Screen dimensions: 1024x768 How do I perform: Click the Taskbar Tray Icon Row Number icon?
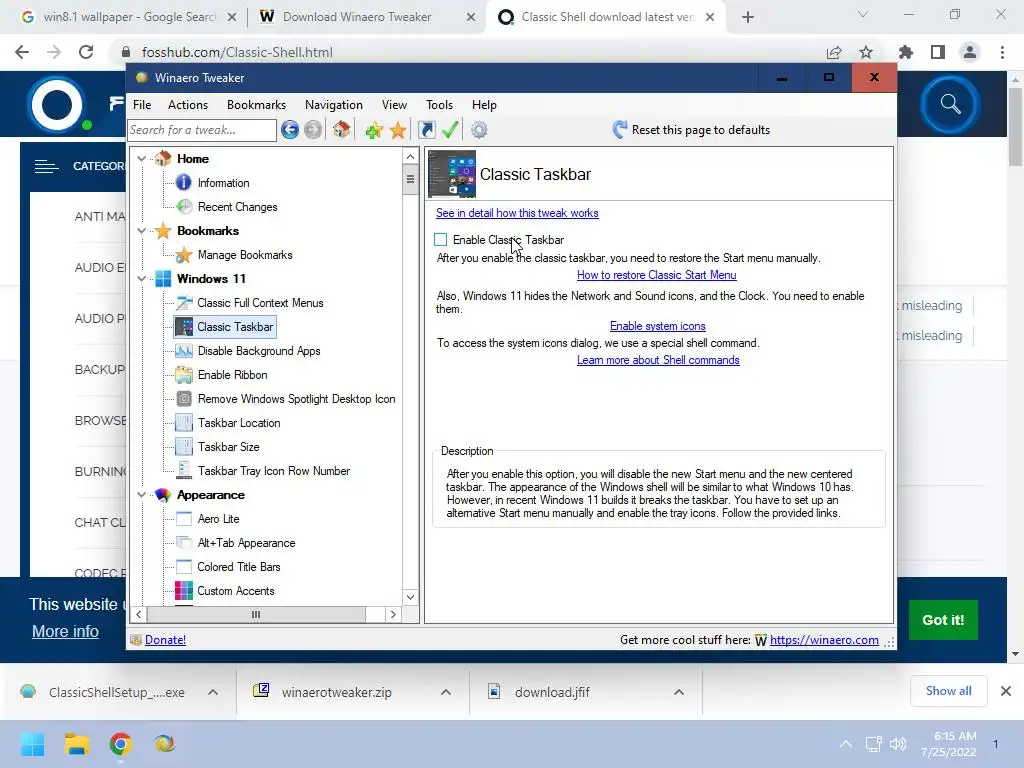point(184,471)
